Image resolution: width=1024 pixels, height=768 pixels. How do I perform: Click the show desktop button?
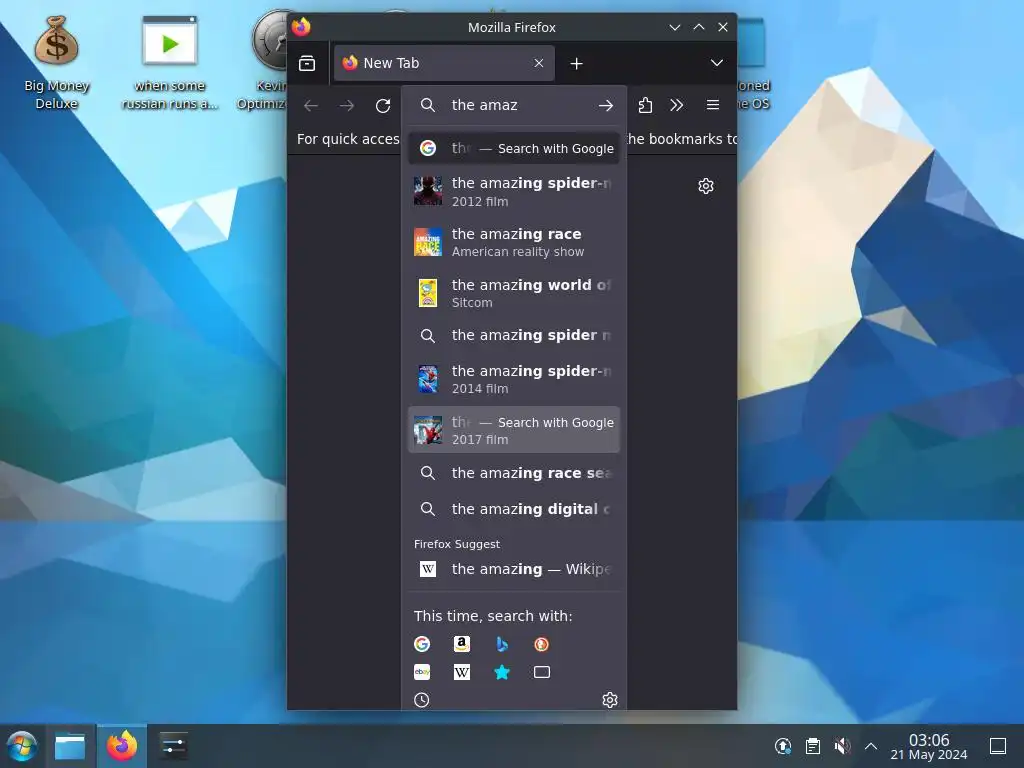[998, 746]
